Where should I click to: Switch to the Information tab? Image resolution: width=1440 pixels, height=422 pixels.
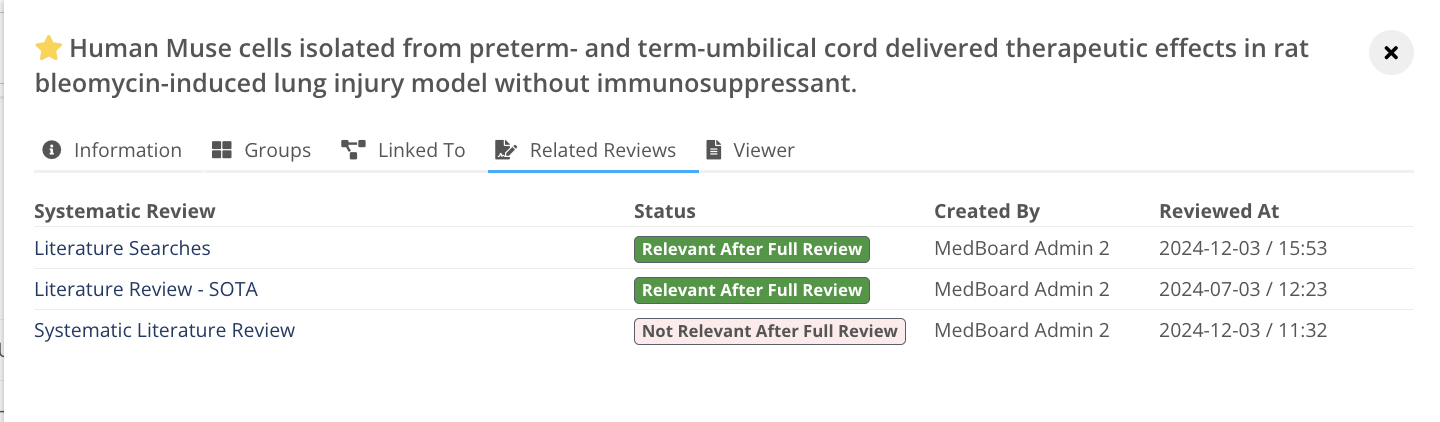coord(127,150)
